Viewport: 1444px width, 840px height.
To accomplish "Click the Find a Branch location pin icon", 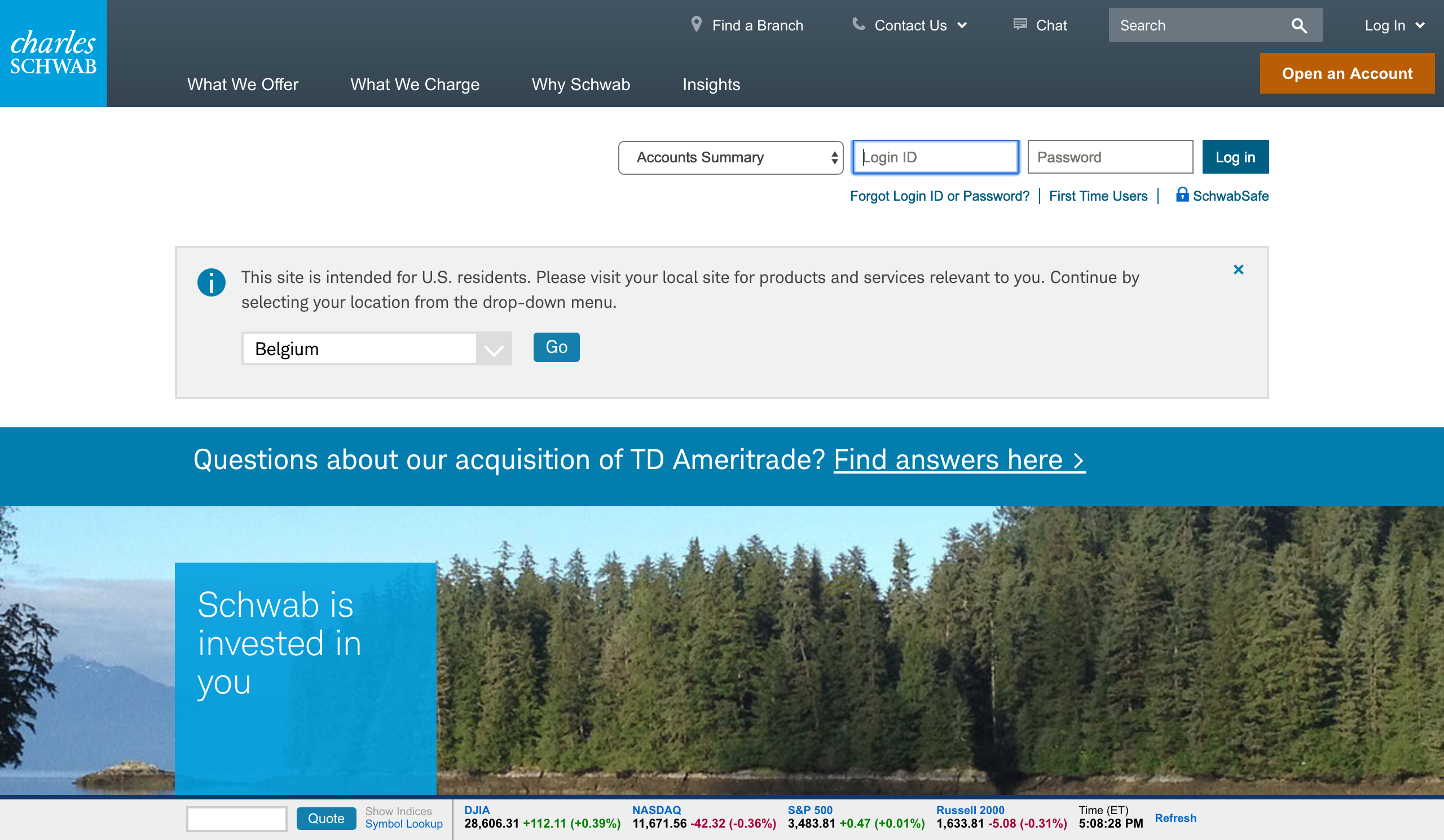I will pyautogui.click(x=696, y=24).
